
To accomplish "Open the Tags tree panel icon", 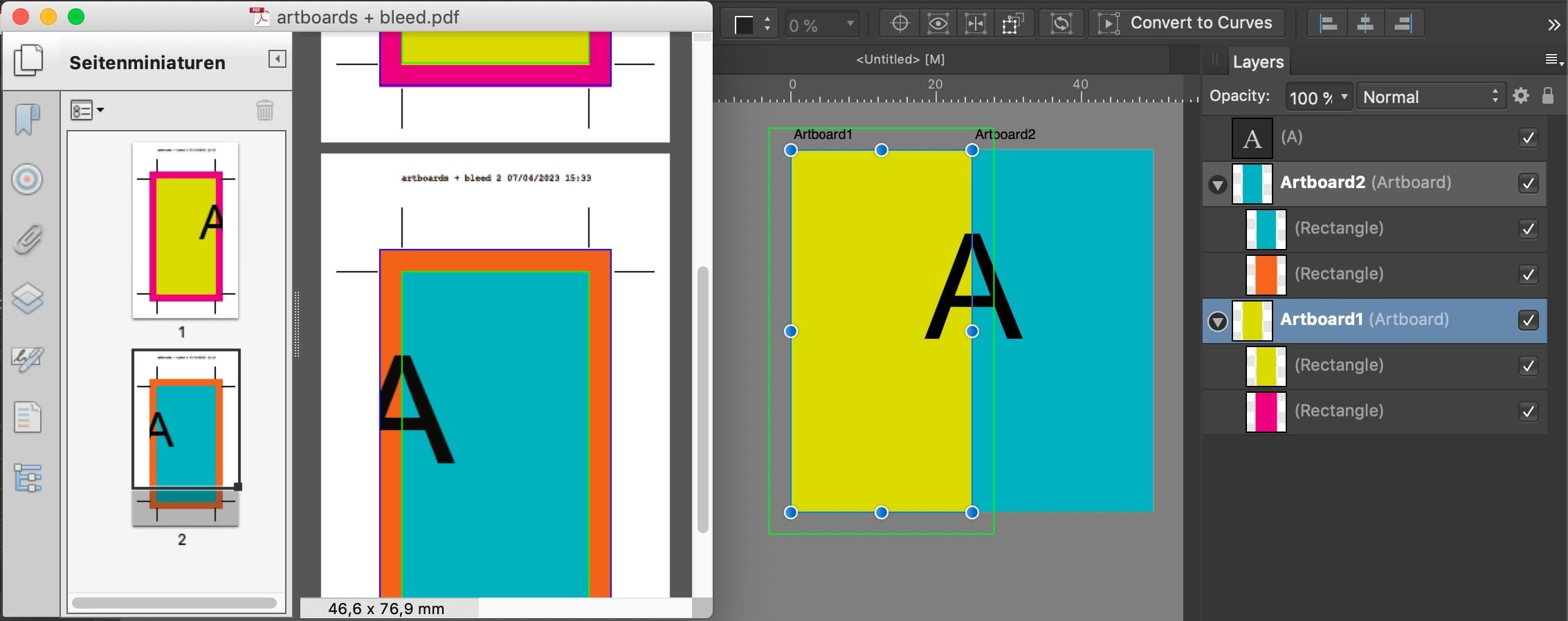I will click(28, 478).
